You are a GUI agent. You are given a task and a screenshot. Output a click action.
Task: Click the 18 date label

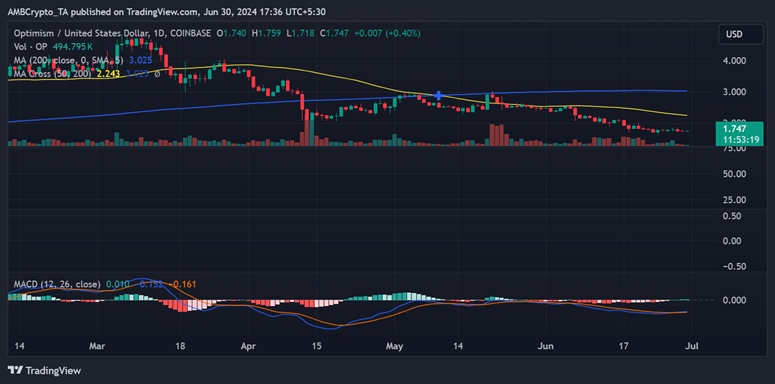180,346
